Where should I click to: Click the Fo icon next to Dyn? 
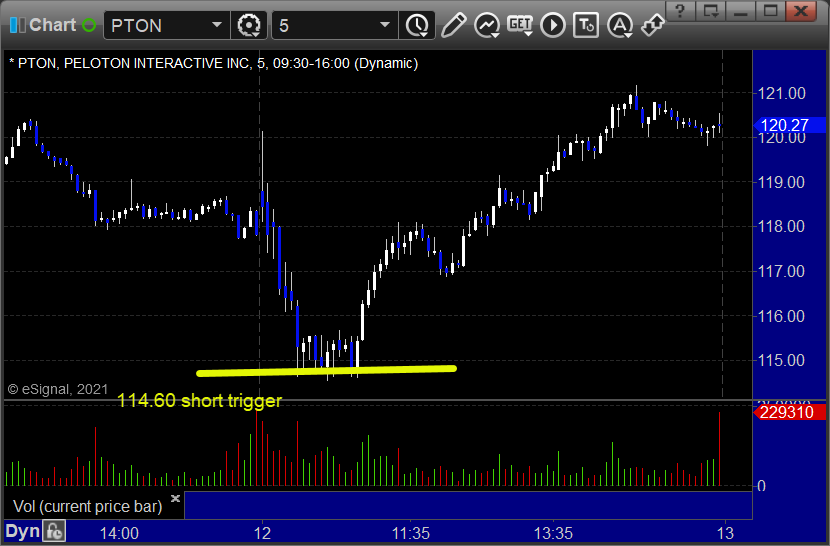[54, 531]
